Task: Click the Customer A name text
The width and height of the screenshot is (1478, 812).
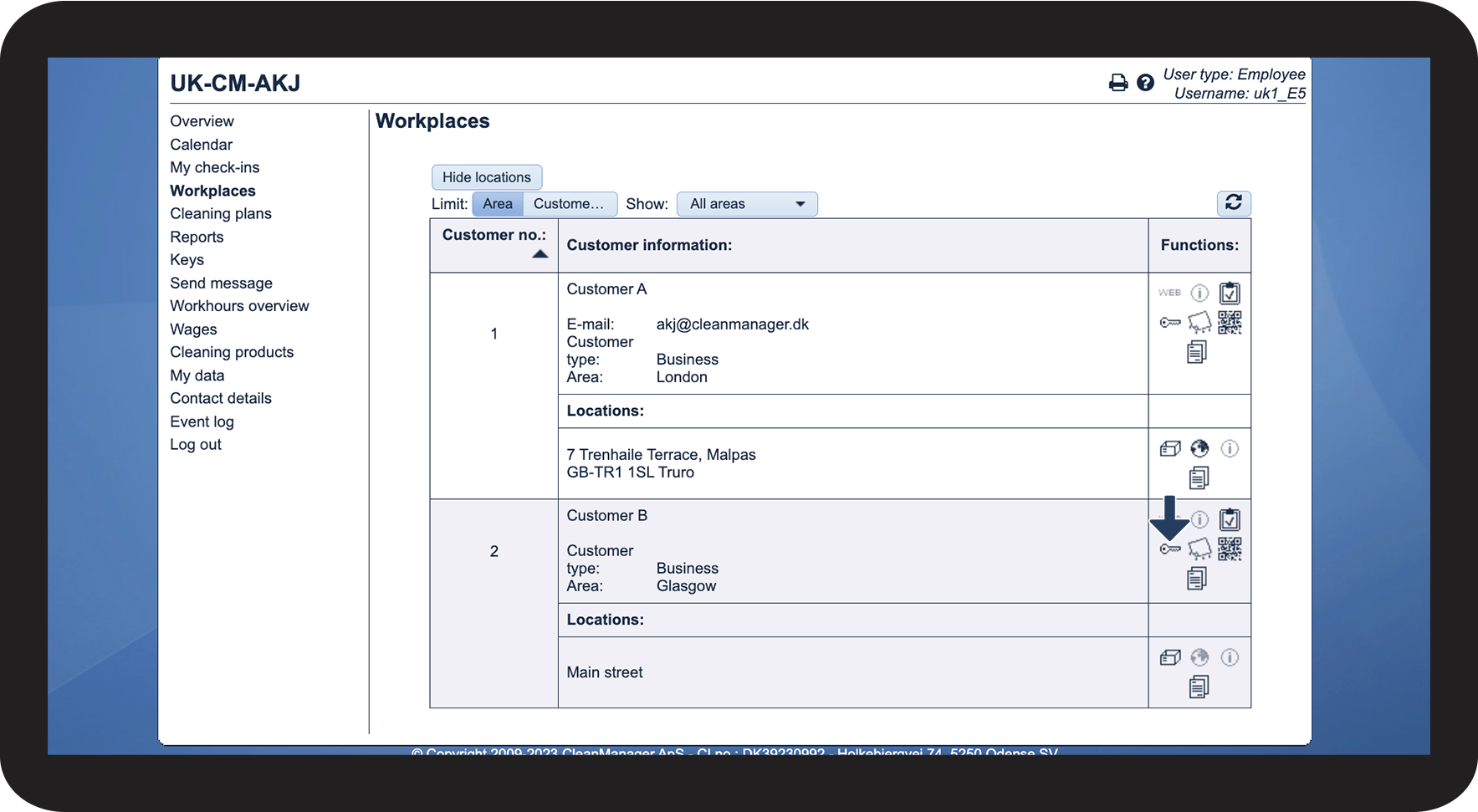Action: (606, 289)
